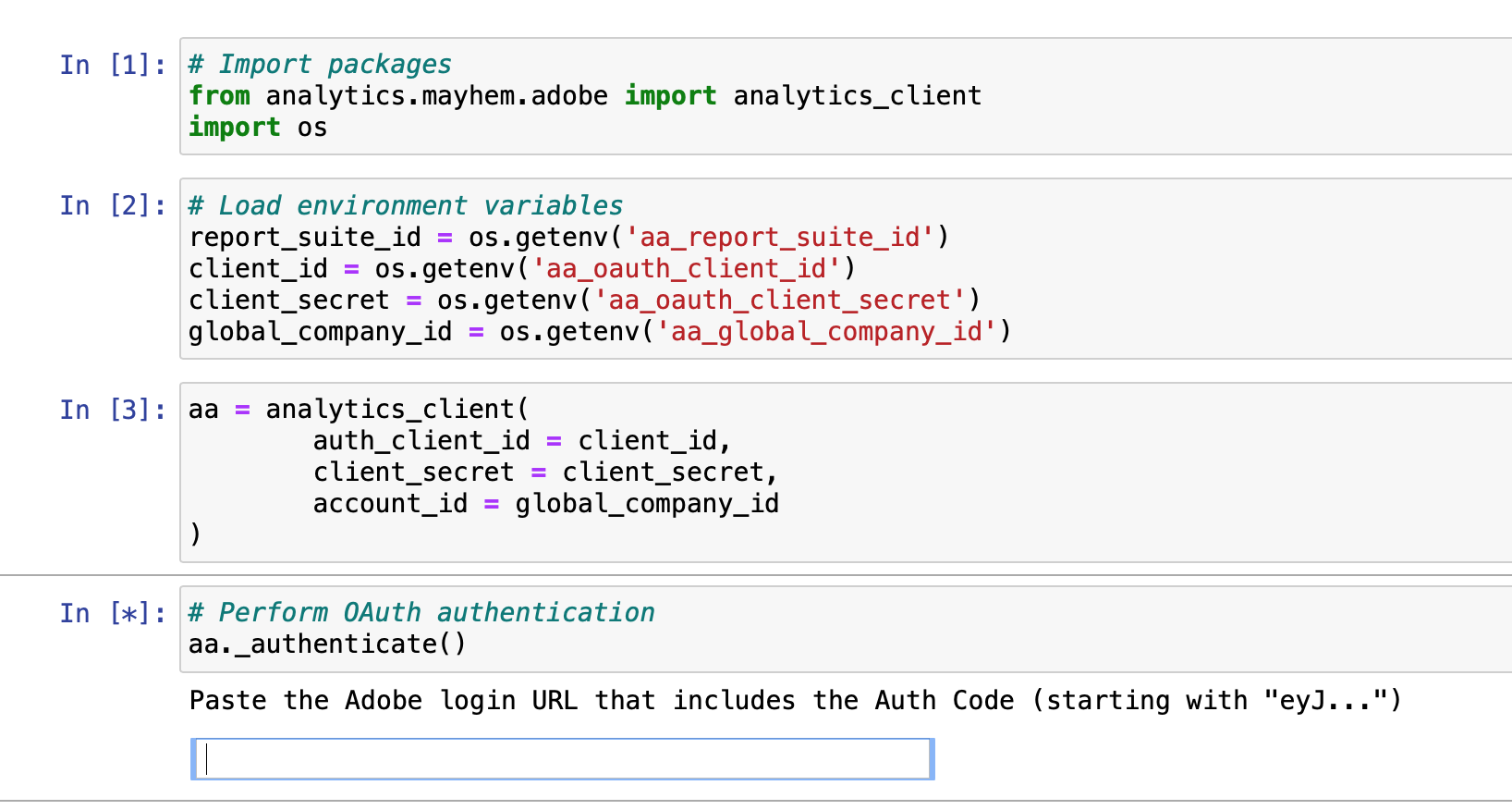Click the 'aa_global_company_id' string
This screenshot has width=1512, height=810.
(x=826, y=332)
